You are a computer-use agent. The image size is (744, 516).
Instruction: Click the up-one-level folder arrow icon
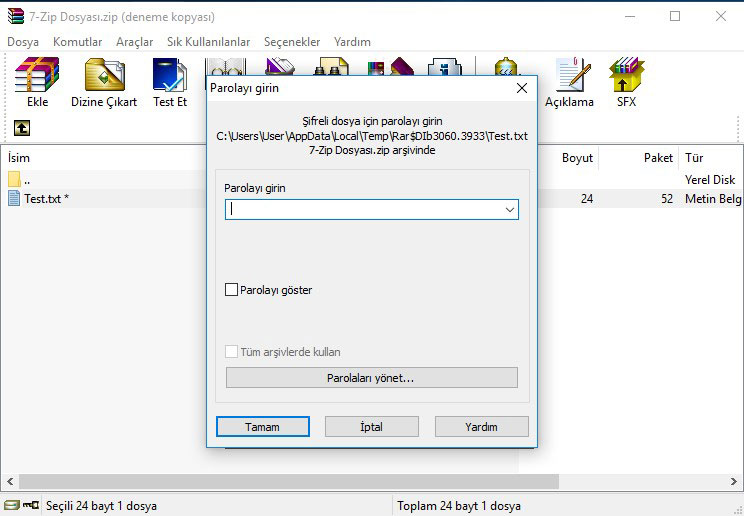(22, 128)
